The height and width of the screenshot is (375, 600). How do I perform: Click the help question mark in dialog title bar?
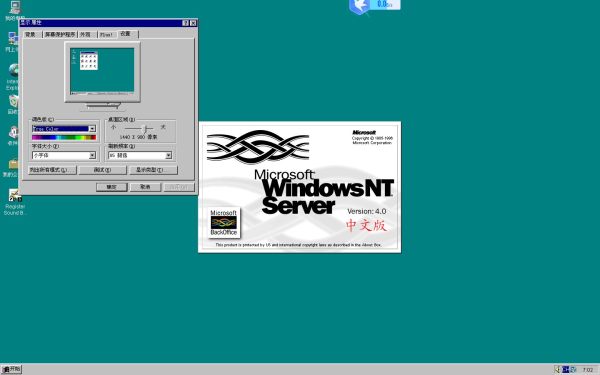(185, 23)
